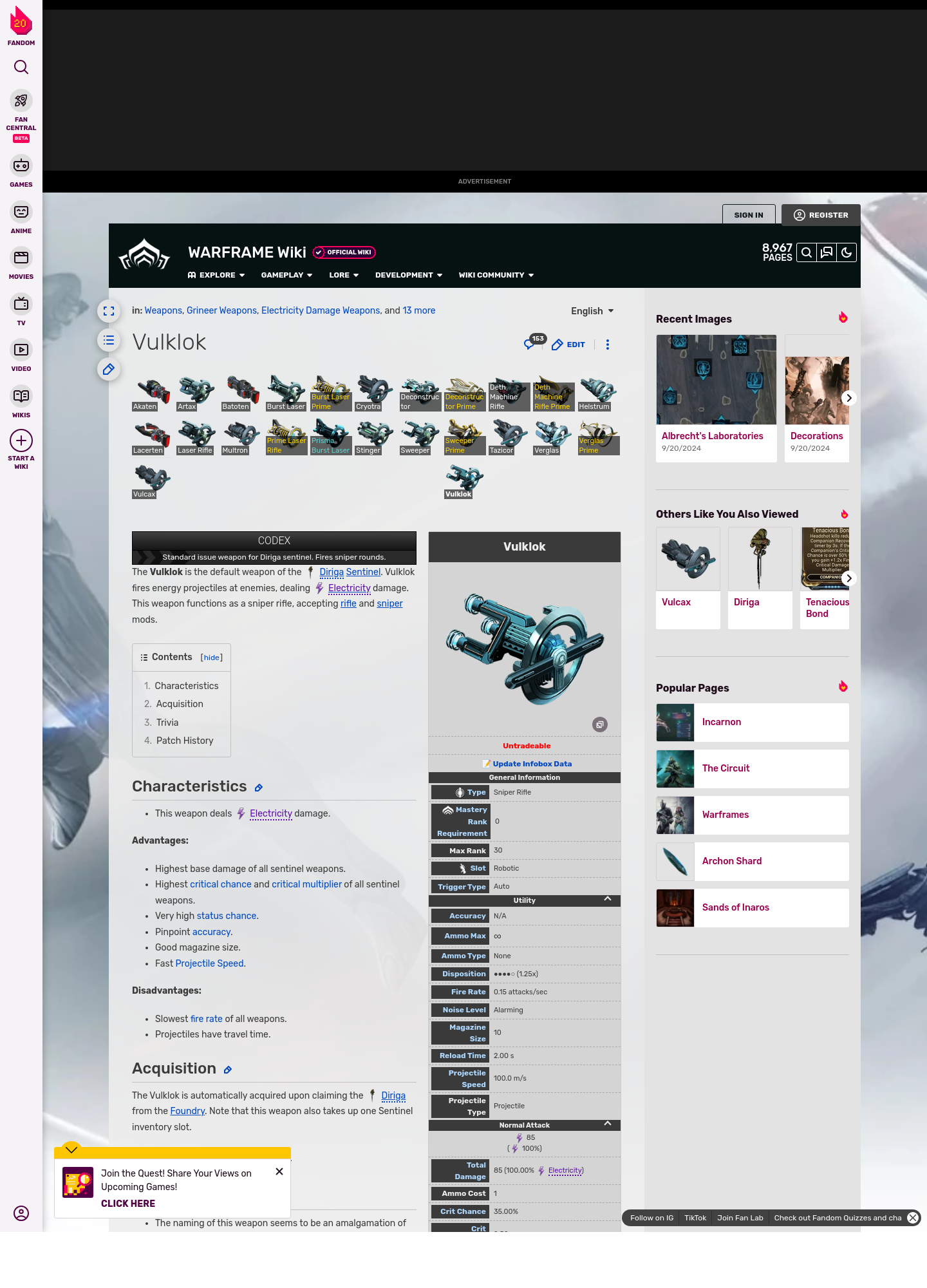This screenshot has width=927, height=1288.
Task: Click the Edit page button
Action: coord(568,345)
